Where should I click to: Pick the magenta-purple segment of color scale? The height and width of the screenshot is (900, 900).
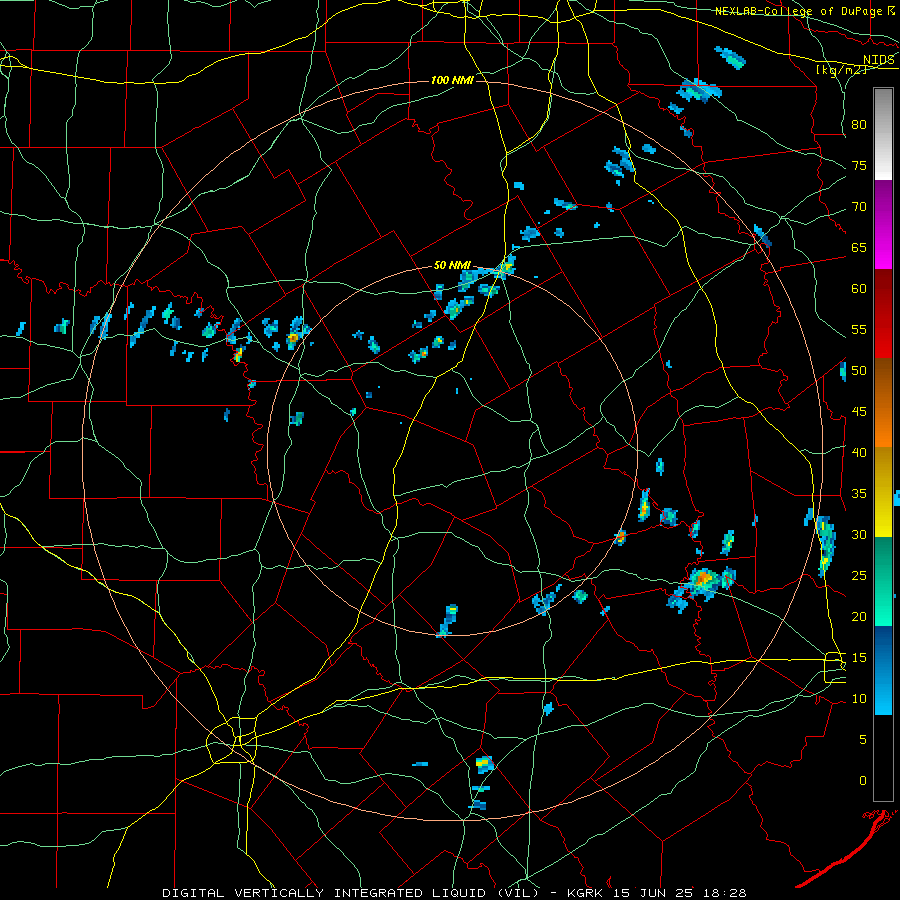[x=883, y=225]
